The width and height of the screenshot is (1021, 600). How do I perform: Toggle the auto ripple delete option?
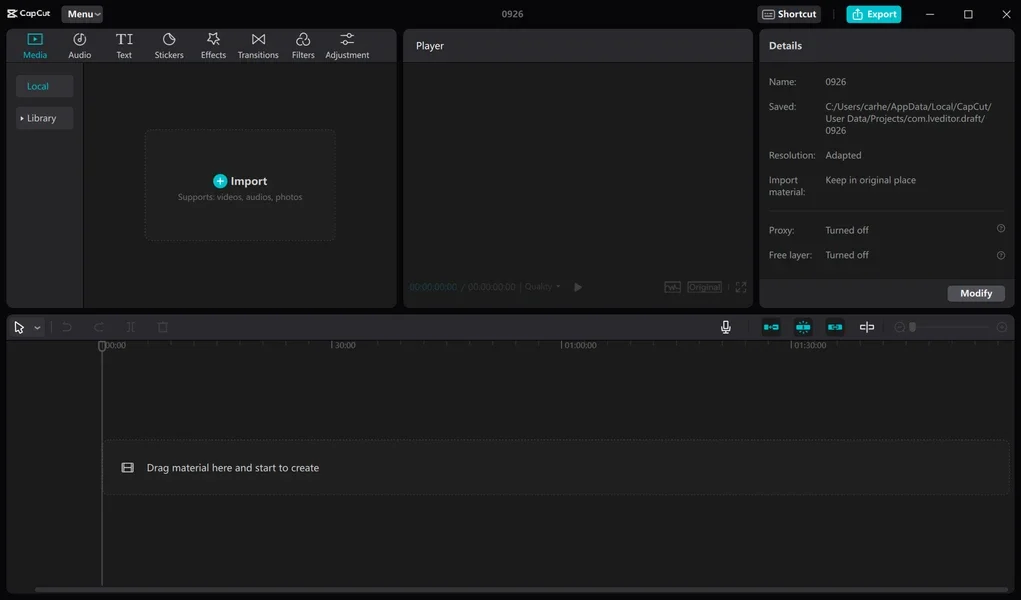770,326
